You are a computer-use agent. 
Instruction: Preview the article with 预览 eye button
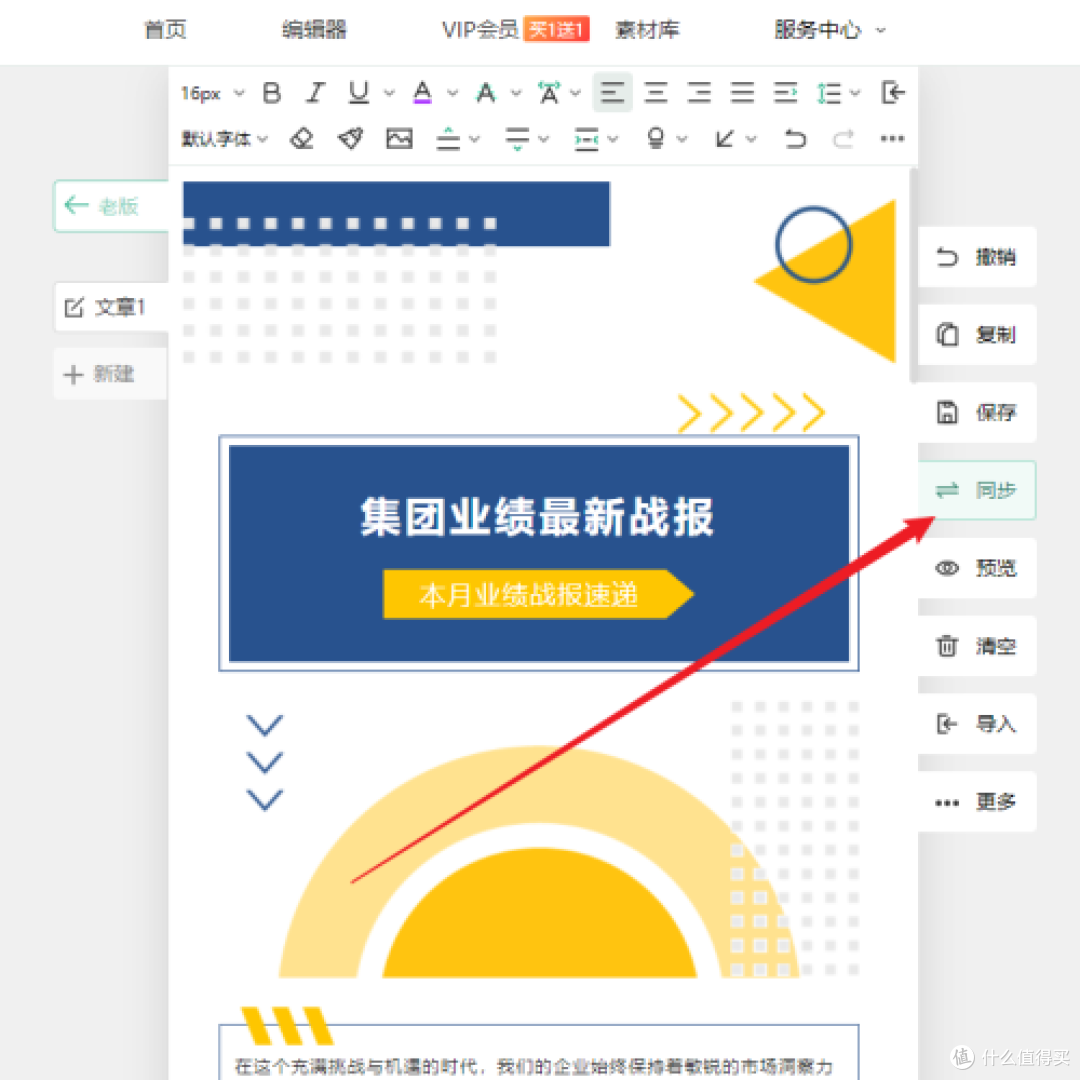(x=977, y=568)
